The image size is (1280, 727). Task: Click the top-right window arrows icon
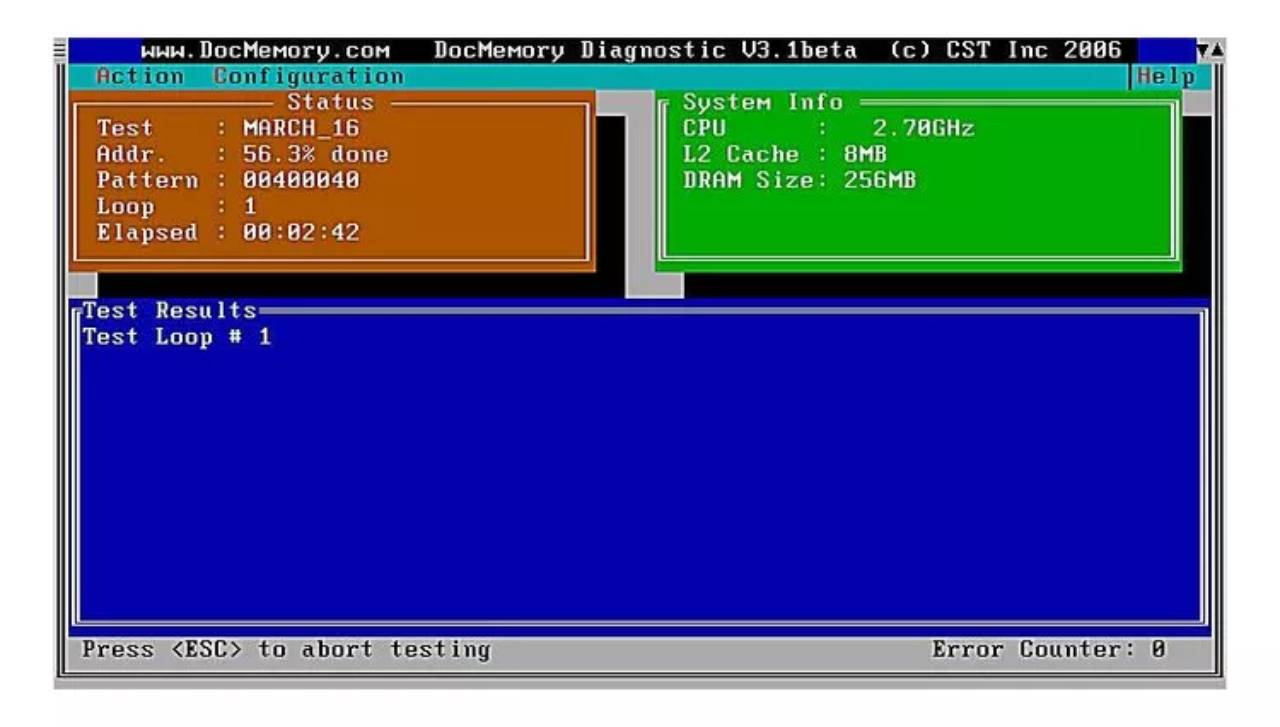[x=1208, y=50]
